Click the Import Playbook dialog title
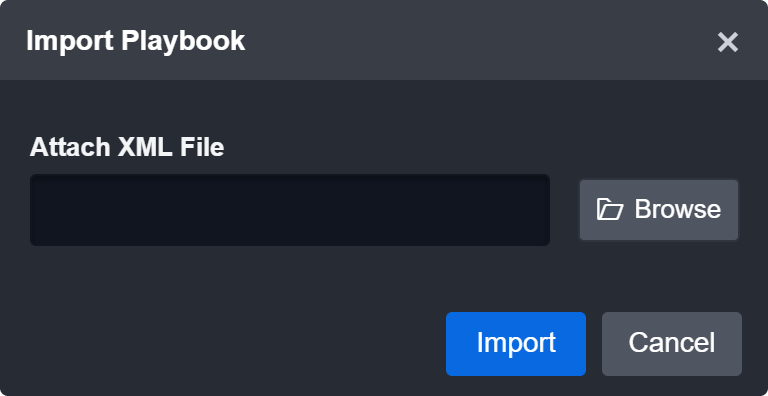This screenshot has width=768, height=396. [136, 41]
